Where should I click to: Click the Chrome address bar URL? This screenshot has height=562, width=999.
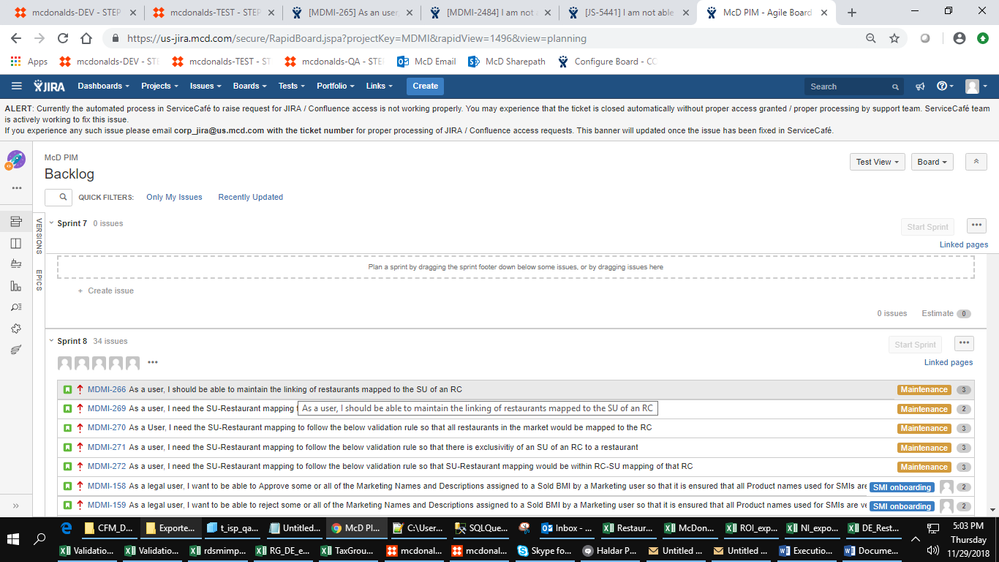(357, 38)
